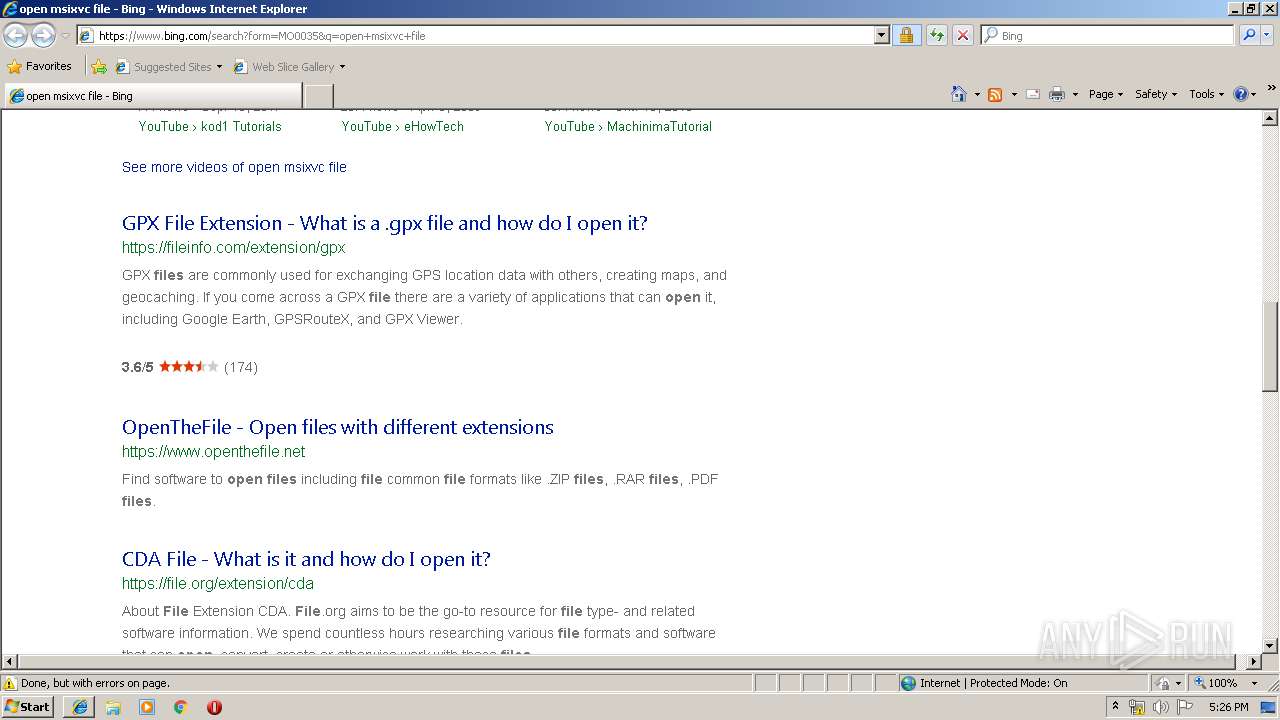Click the red Opera taskbar icon
Viewport: 1280px width, 720px height.
coord(214,707)
